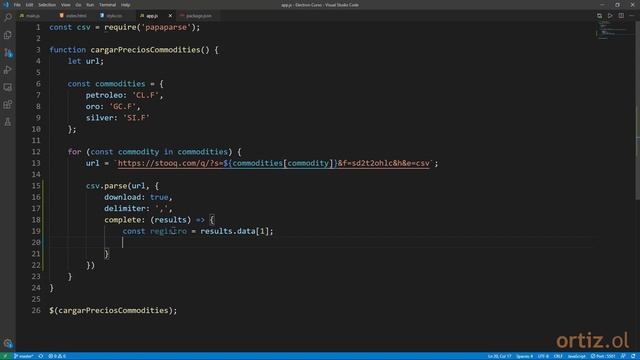Open the Testing flask icon
This screenshot has height=360, width=640.
pos(8,122)
